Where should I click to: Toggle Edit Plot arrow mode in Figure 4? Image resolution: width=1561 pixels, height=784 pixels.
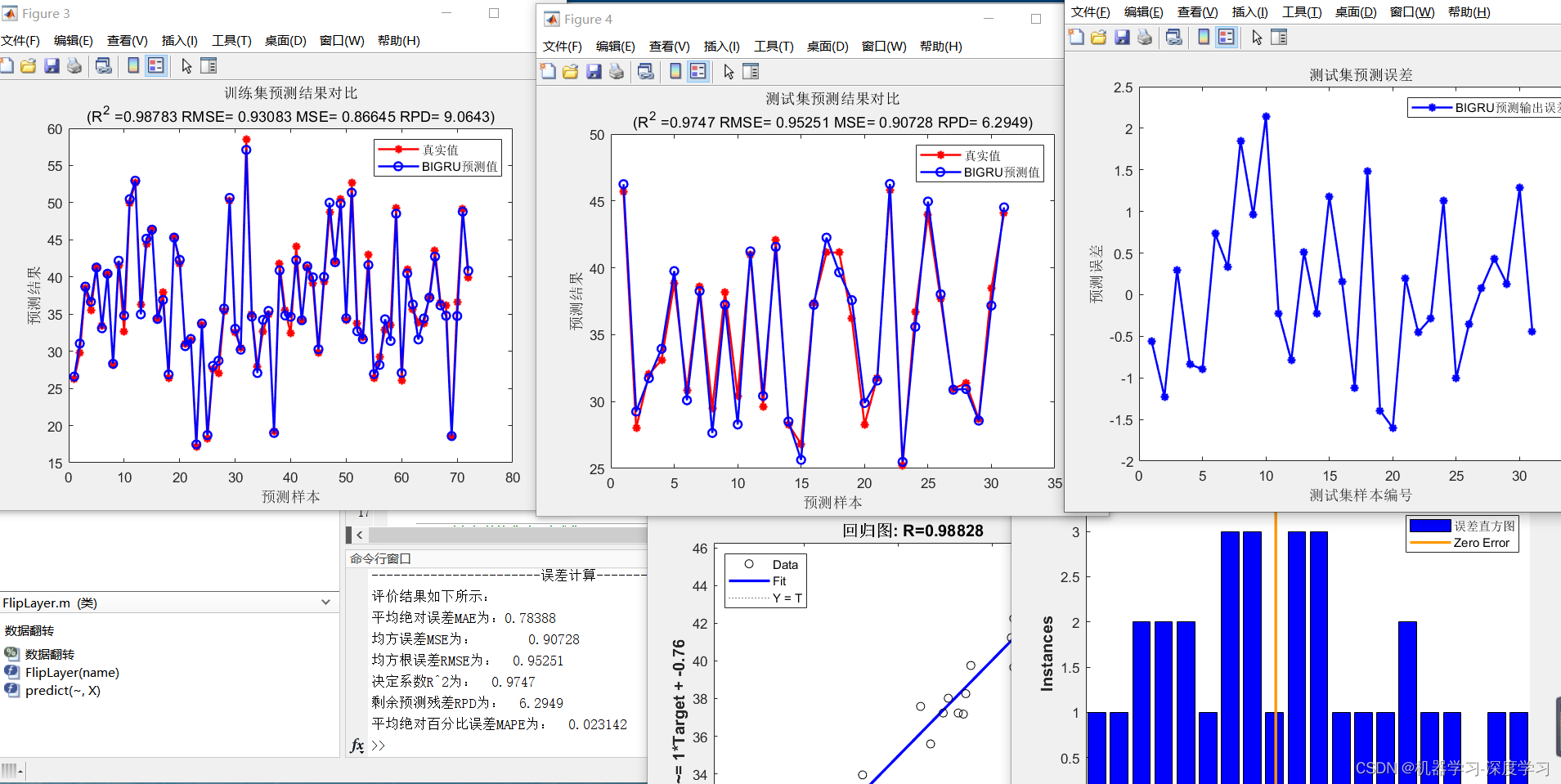(x=728, y=71)
